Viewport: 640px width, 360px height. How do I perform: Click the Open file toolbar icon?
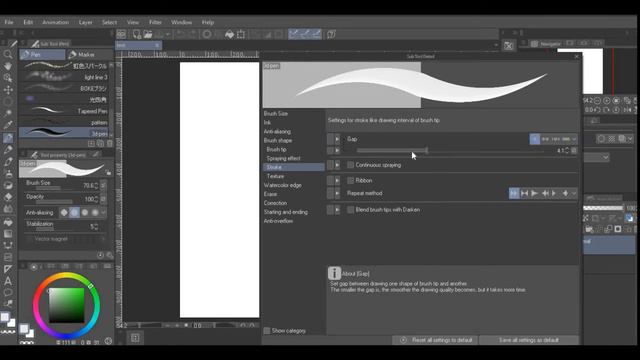pyautogui.click(x=148, y=34)
